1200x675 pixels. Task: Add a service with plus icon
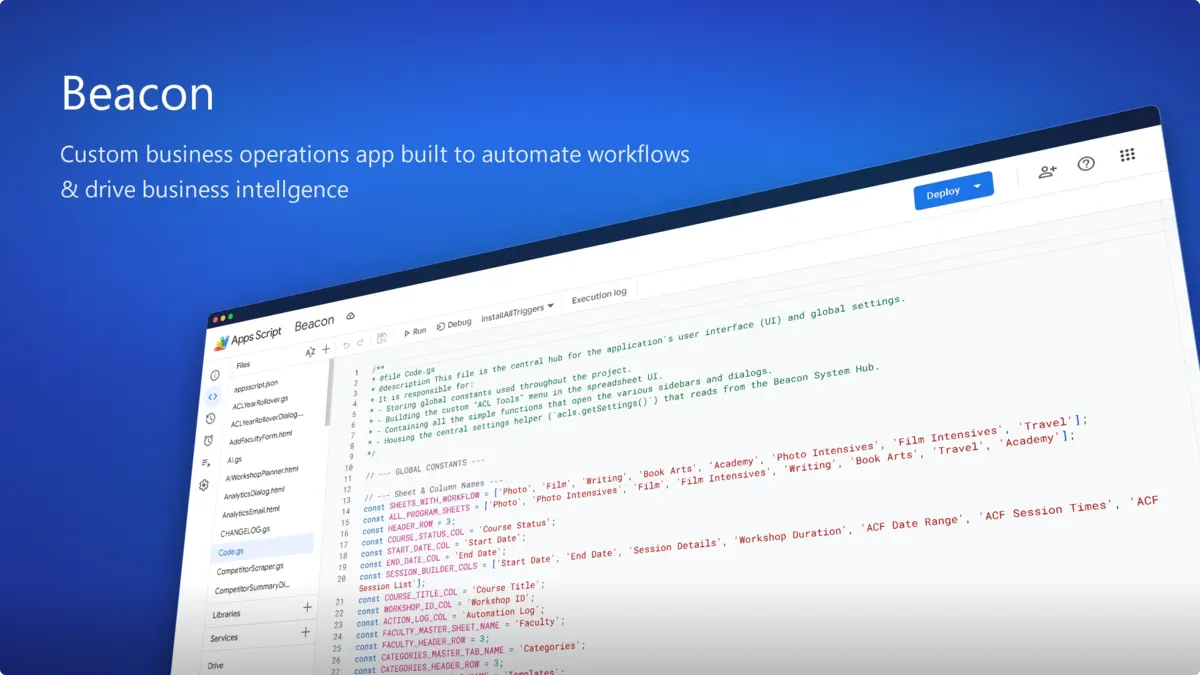(305, 631)
